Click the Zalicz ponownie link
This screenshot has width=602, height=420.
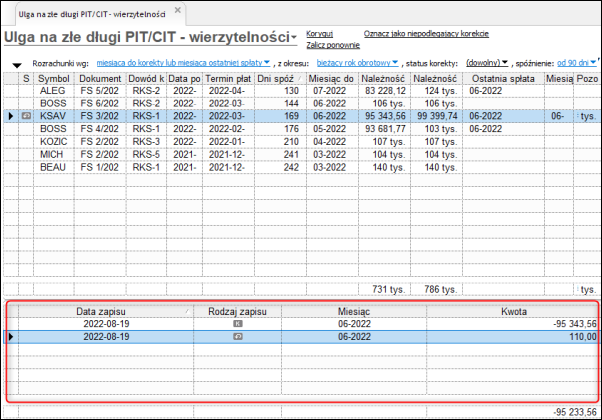point(333,45)
